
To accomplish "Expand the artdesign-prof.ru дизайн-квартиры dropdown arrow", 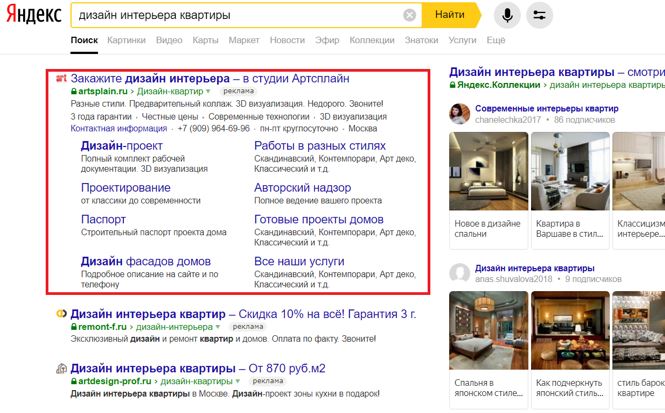I will point(238,381).
